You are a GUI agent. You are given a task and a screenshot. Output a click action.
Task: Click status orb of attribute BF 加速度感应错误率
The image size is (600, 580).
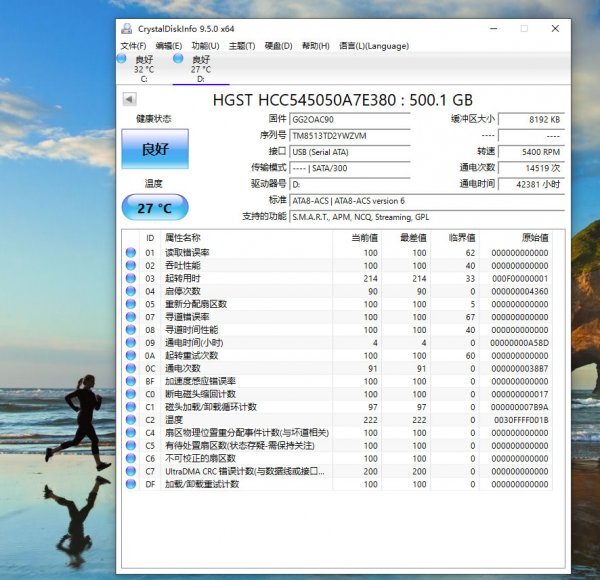pos(131,381)
